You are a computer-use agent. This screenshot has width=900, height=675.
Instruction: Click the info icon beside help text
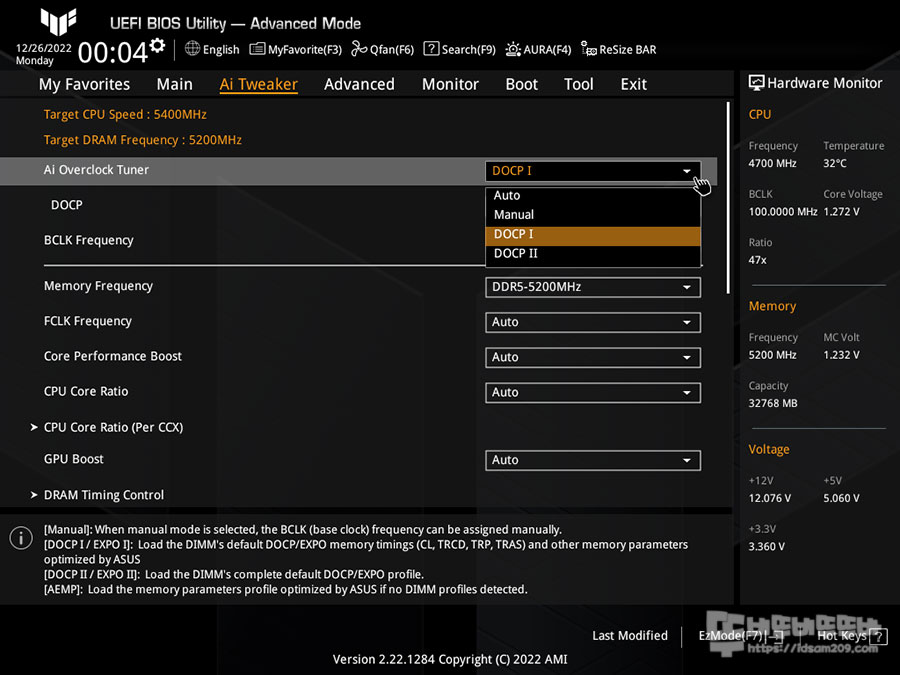pyautogui.click(x=21, y=538)
